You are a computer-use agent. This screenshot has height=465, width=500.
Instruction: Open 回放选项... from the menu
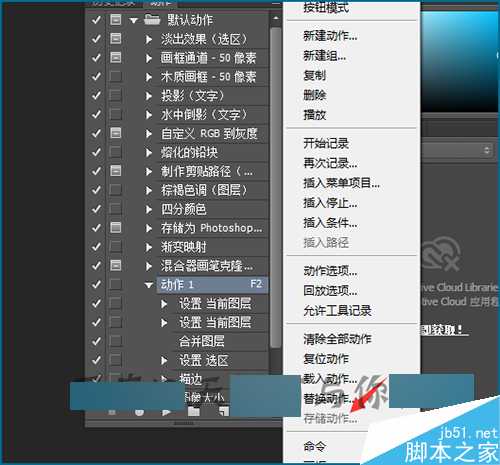point(330,291)
